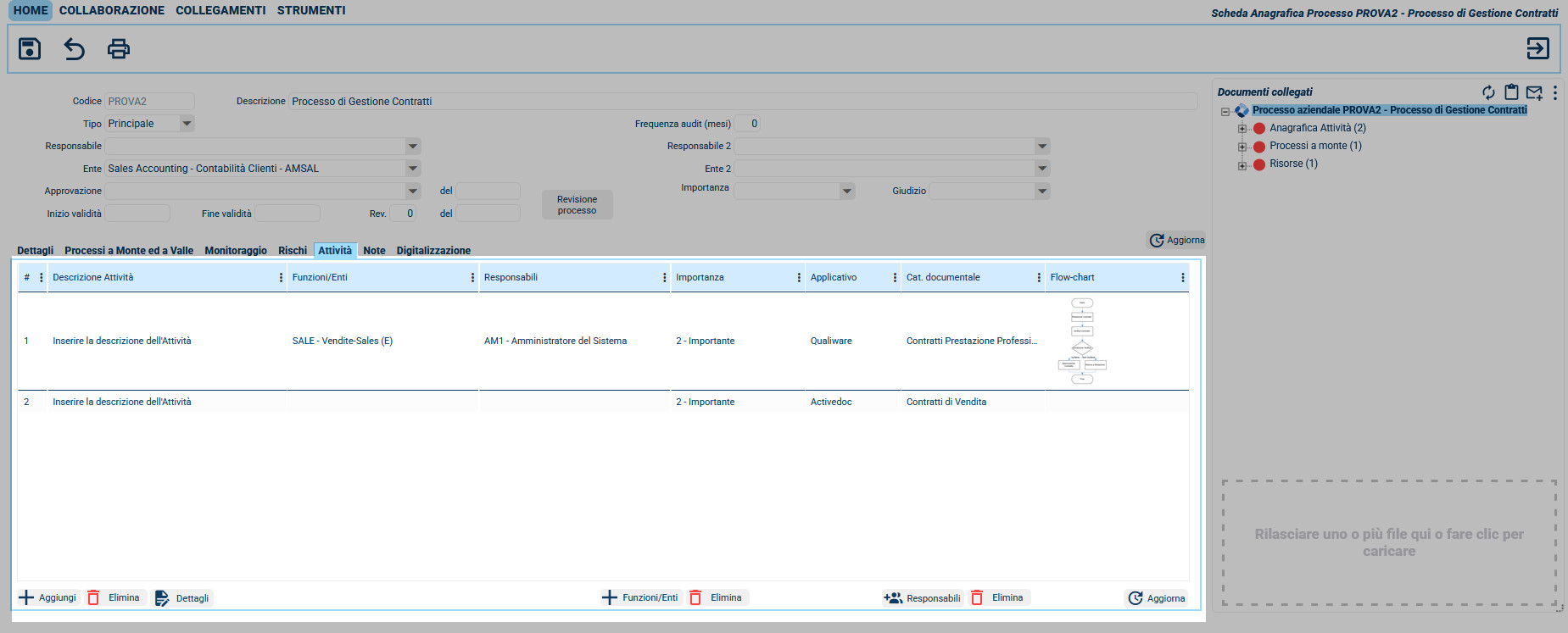Open the Giudizio dropdown
Screen dimensions: 1568x633
tap(1041, 192)
